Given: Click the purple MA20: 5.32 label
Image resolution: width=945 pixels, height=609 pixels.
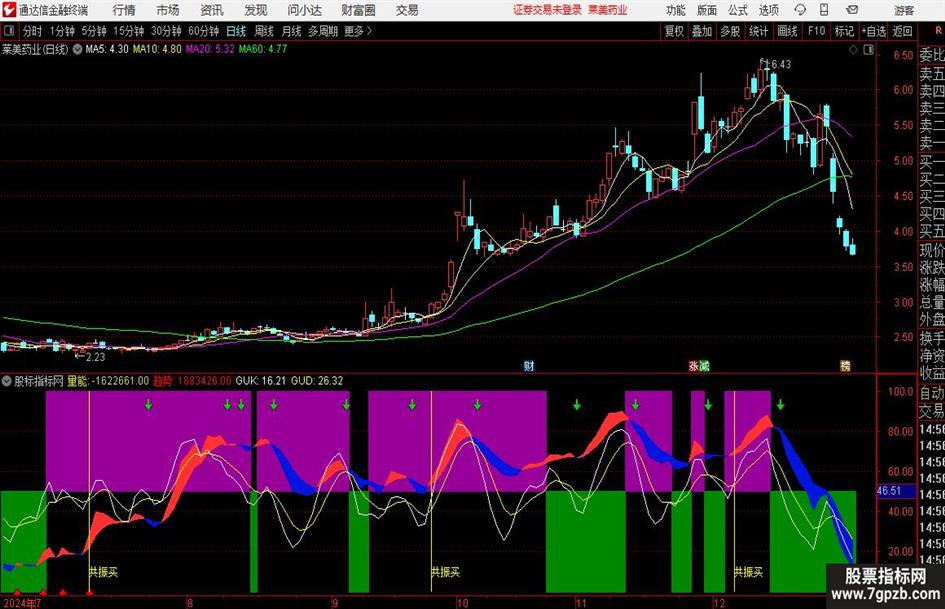Looking at the screenshot, I should (x=210, y=49).
